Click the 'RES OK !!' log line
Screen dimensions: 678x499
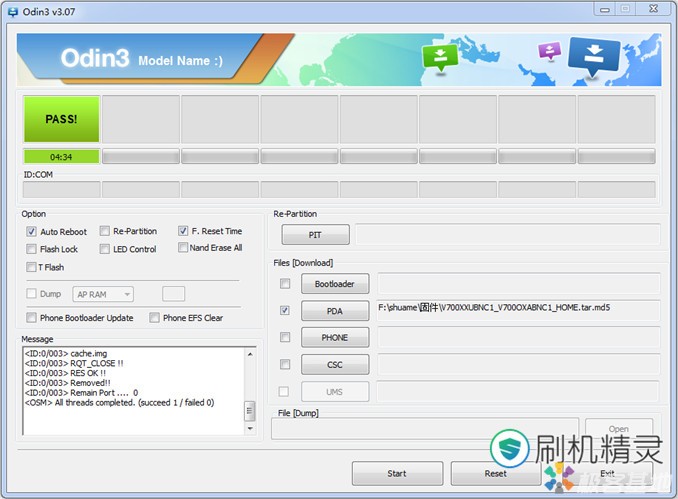65,373
